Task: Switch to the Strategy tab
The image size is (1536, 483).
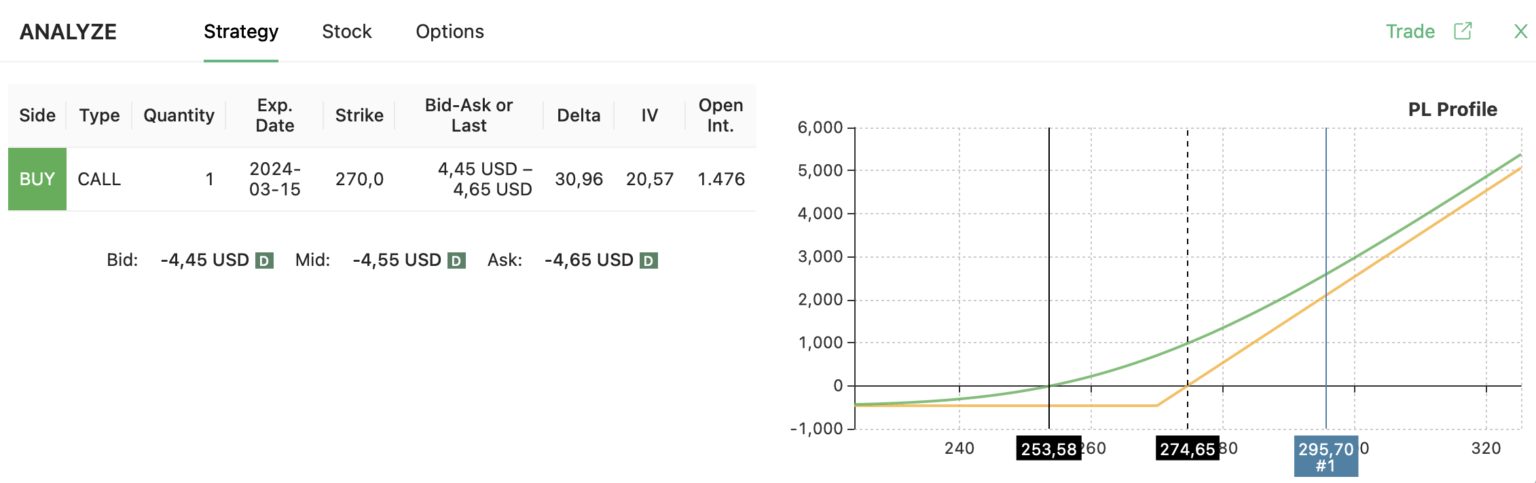Action: 241,32
